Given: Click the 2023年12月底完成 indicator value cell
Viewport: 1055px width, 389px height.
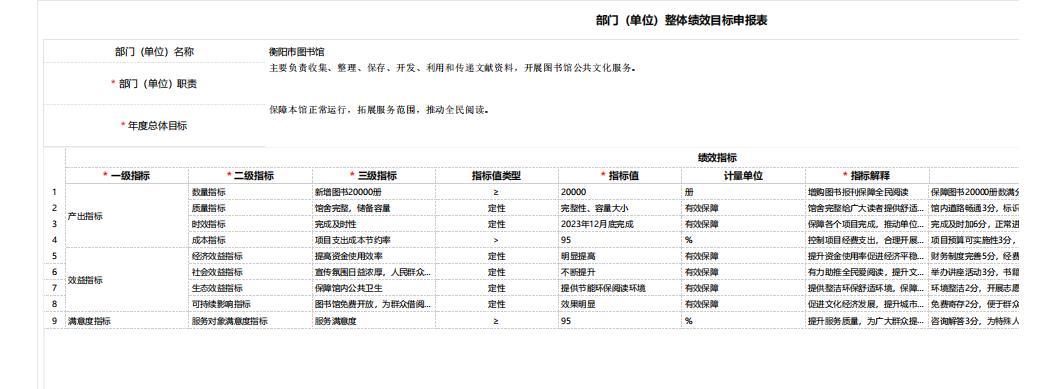Looking at the screenshot, I should pos(620,224).
